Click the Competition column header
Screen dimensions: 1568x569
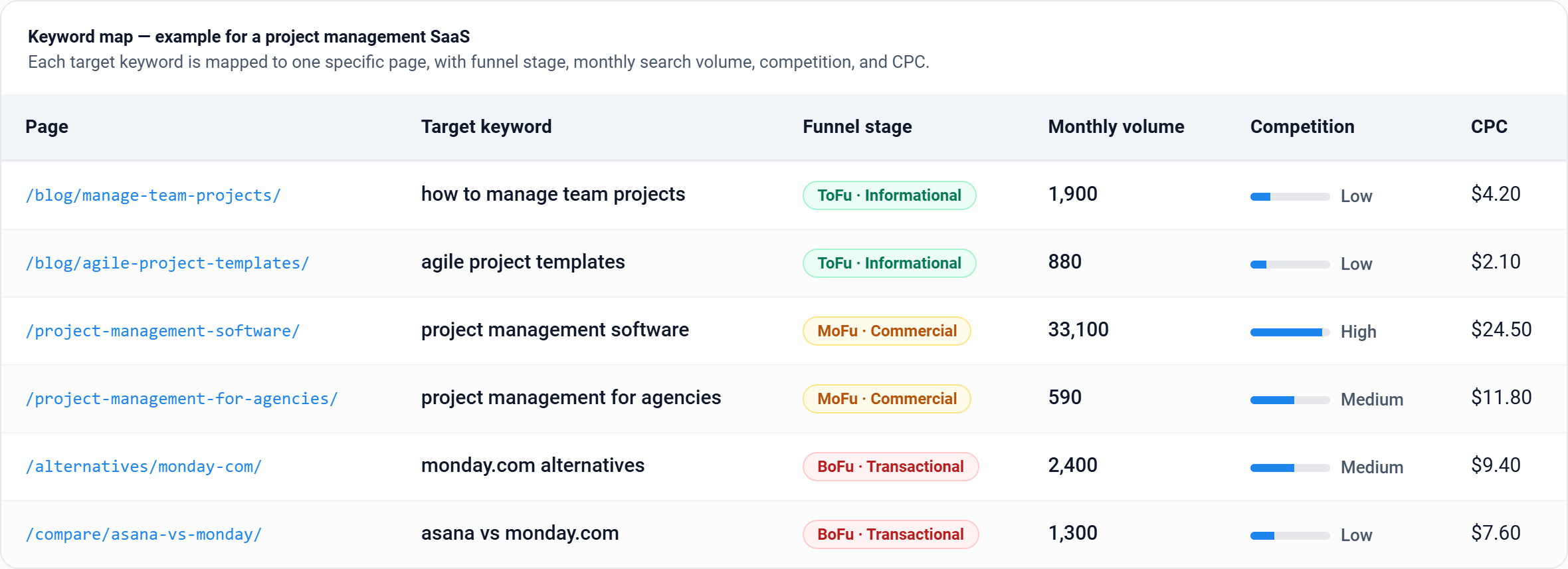pos(1302,127)
